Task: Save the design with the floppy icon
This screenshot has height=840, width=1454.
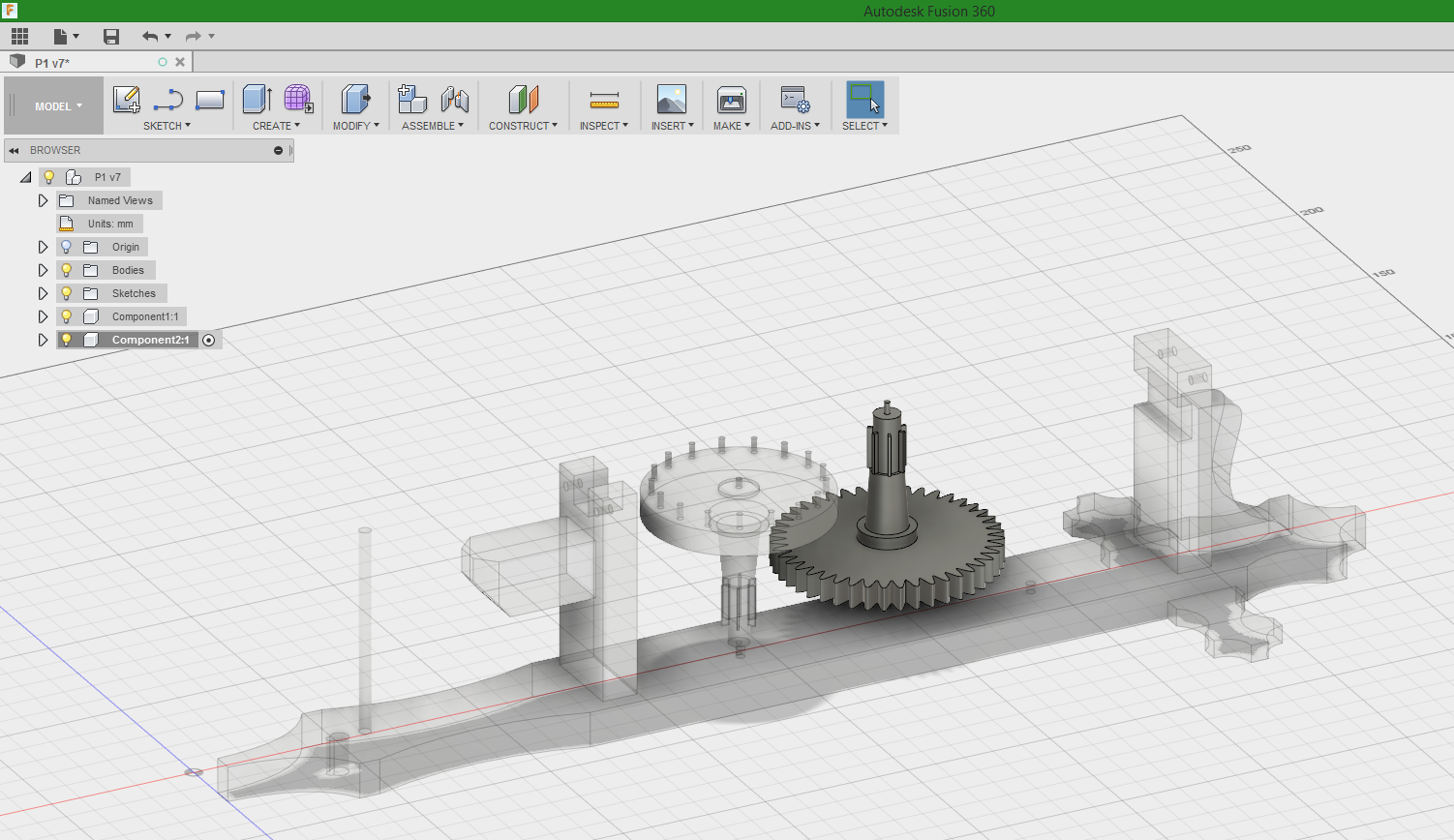Action: point(111,37)
